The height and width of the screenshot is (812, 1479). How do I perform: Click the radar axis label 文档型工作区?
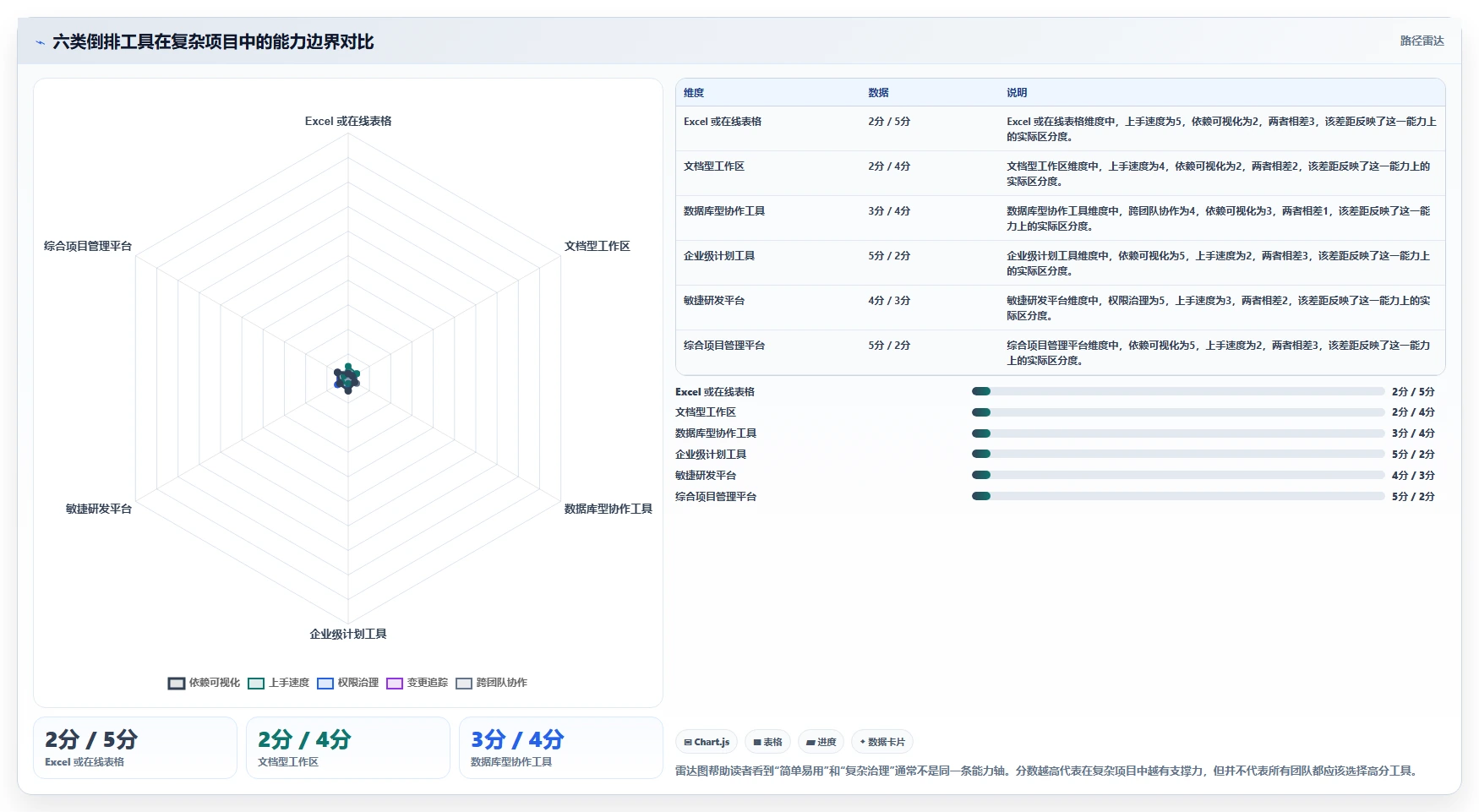click(x=598, y=247)
